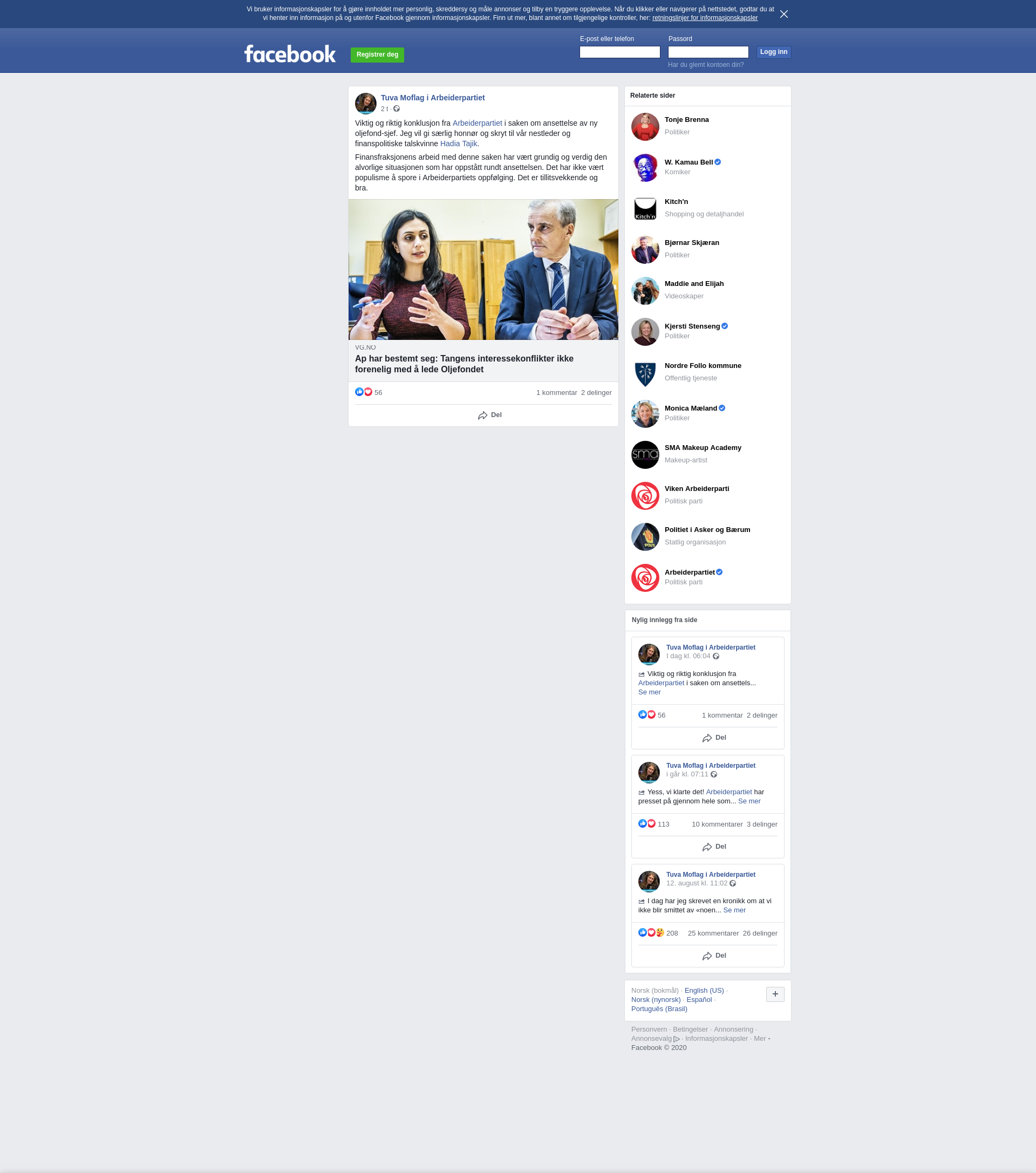This screenshot has width=1036, height=1173.
Task: Click the Logg inn button
Action: [773, 52]
